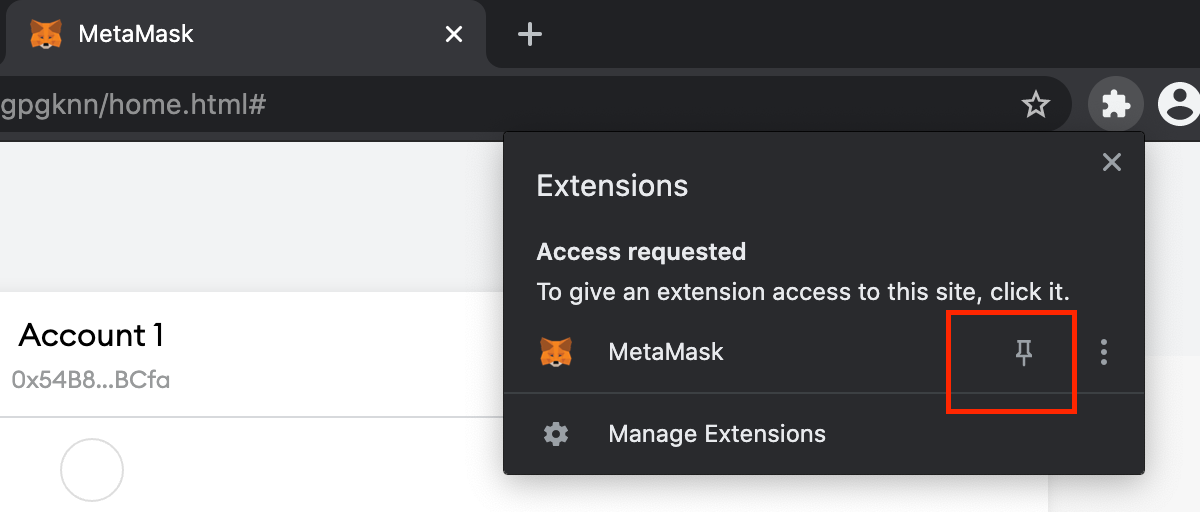The height and width of the screenshot is (512, 1200).
Task: Click the Extensions popup heading
Action: click(x=612, y=186)
